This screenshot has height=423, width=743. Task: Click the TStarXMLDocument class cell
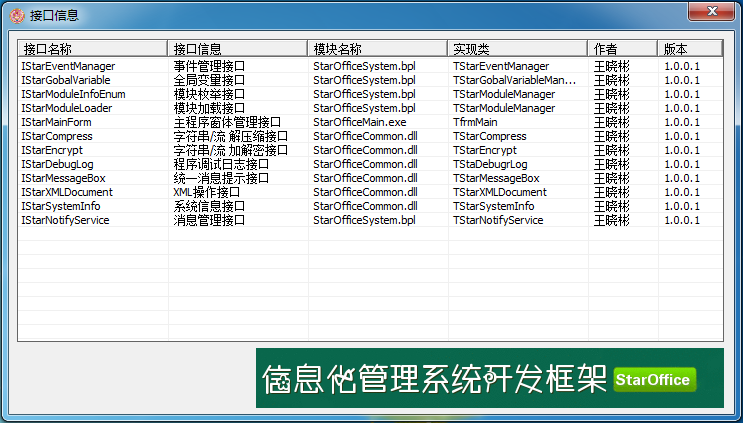click(x=500, y=192)
